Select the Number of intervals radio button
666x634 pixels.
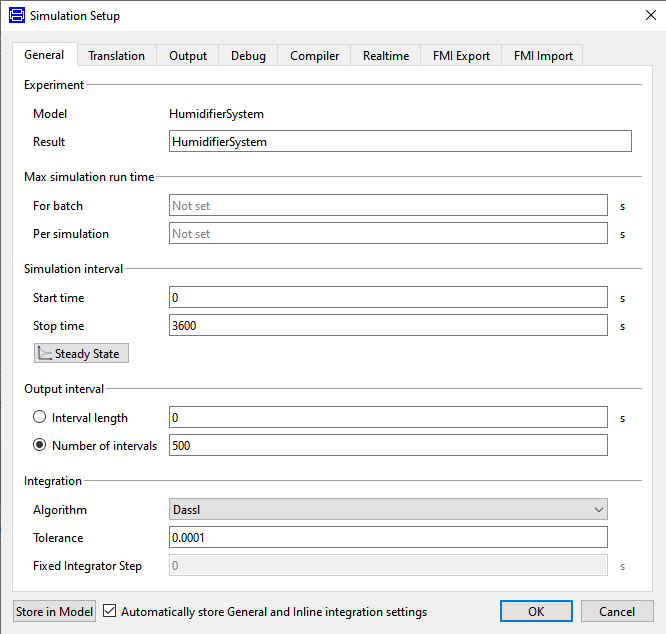[x=40, y=446]
